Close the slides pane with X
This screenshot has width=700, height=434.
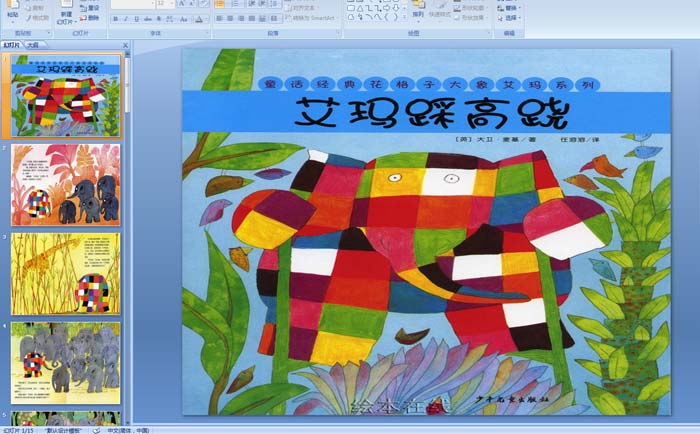coord(125,45)
